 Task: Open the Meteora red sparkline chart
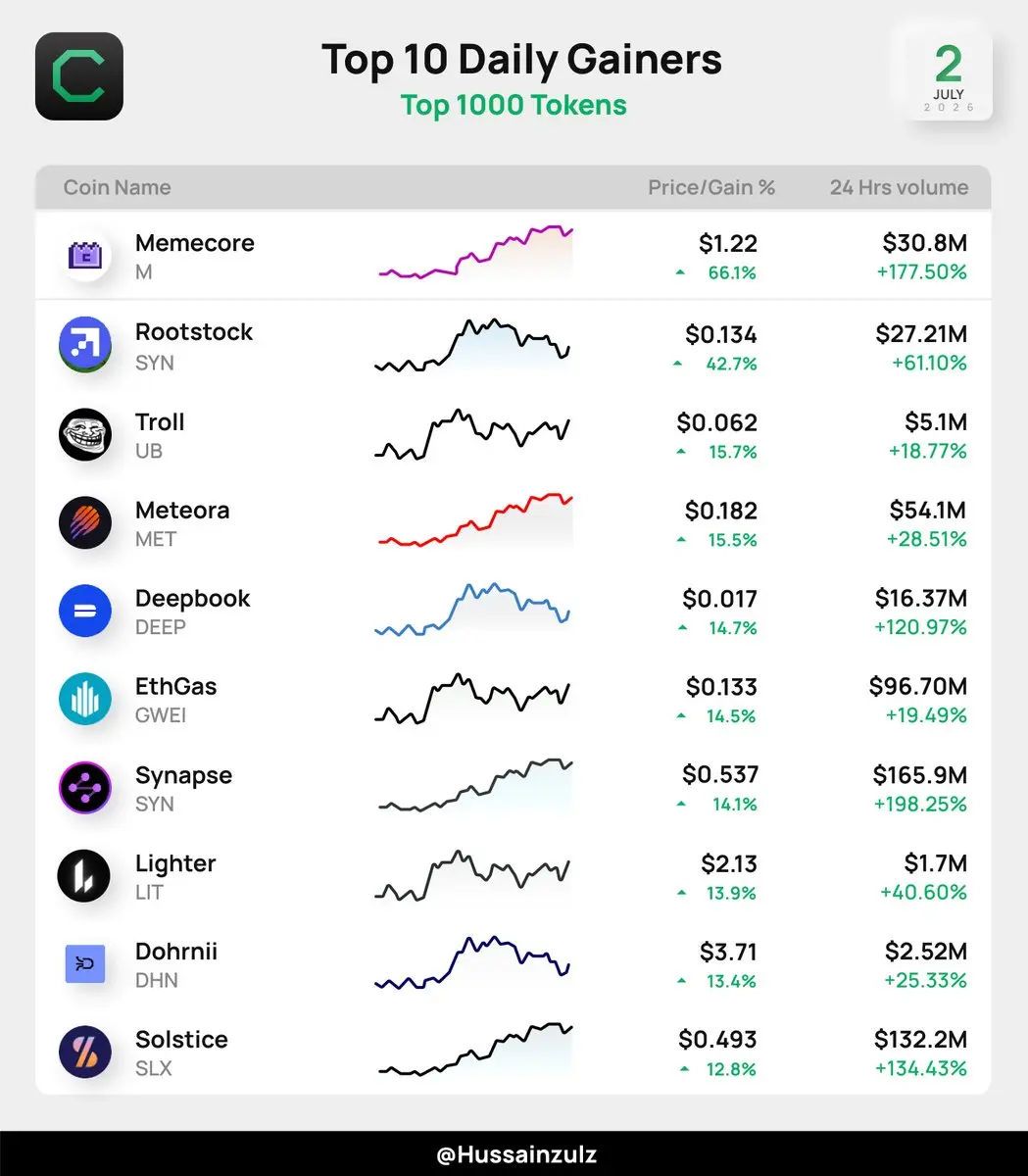coord(475,519)
